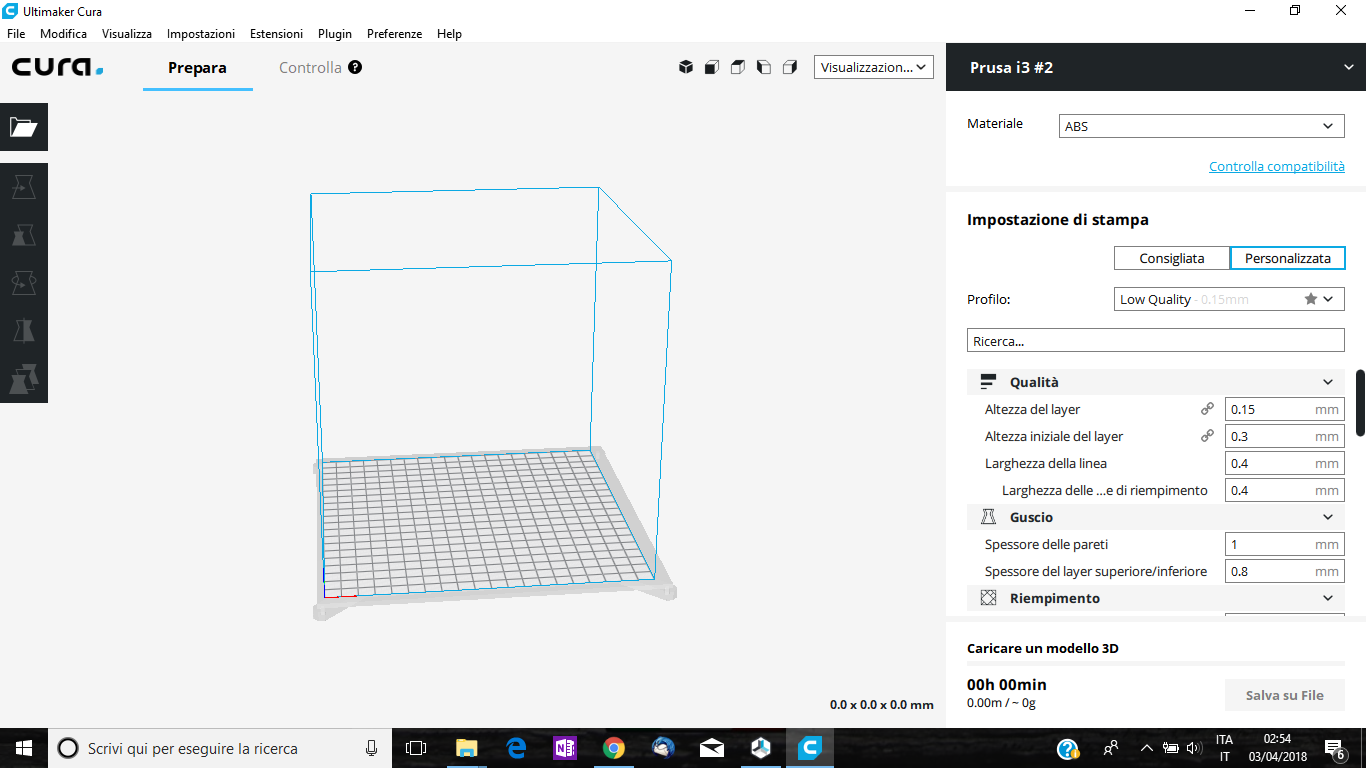Viewport: 1366px width, 768px height.
Task: Switch to the Controlla tab
Action: click(x=310, y=68)
